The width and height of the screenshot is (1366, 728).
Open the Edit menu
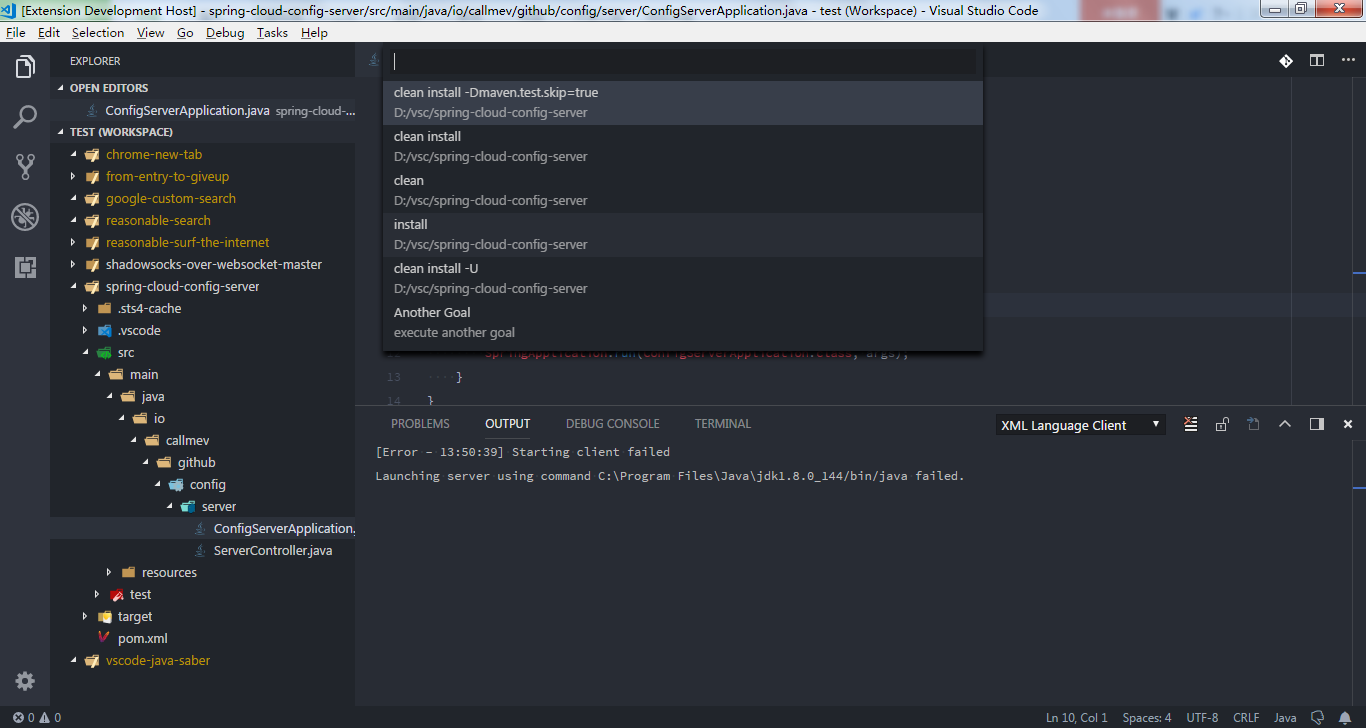tap(49, 32)
